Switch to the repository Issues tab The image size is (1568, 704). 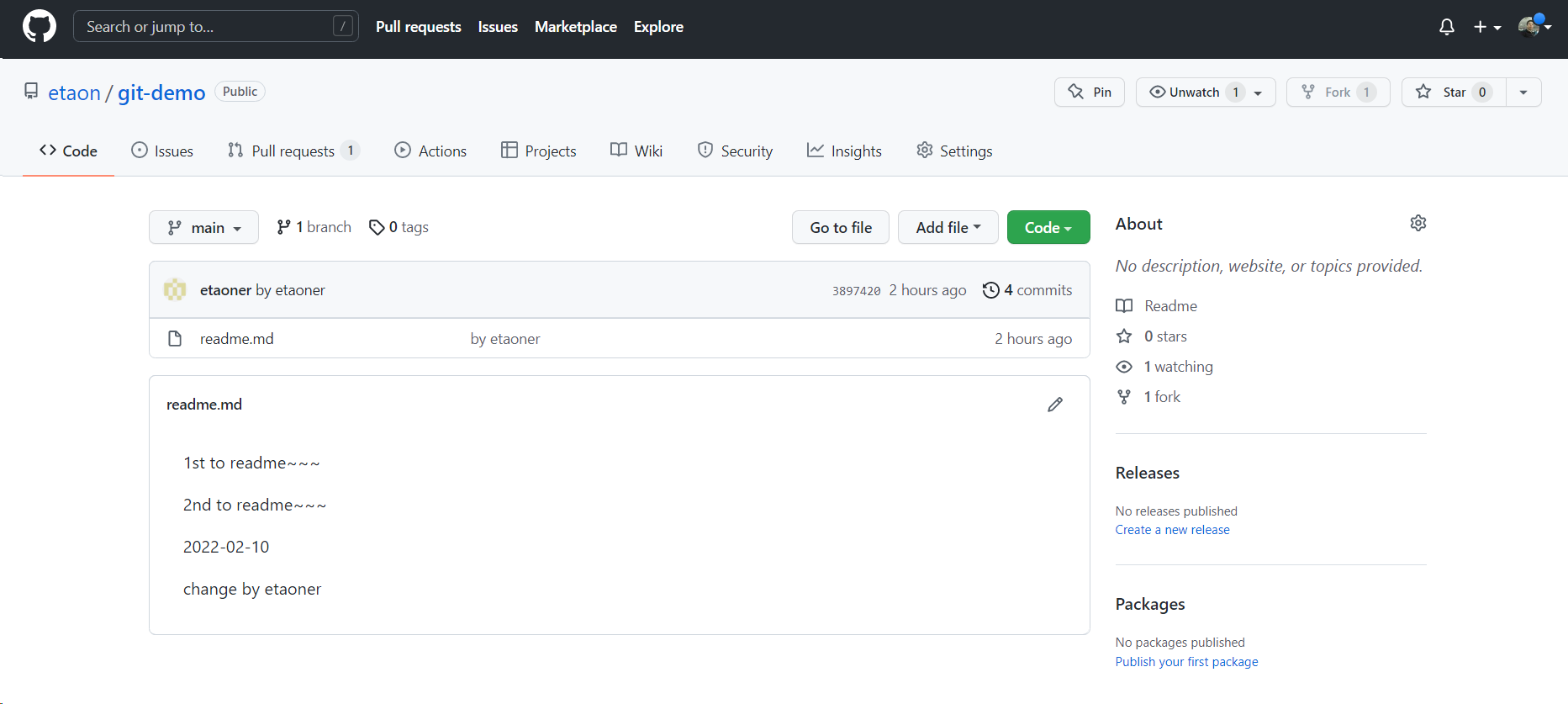[x=162, y=151]
